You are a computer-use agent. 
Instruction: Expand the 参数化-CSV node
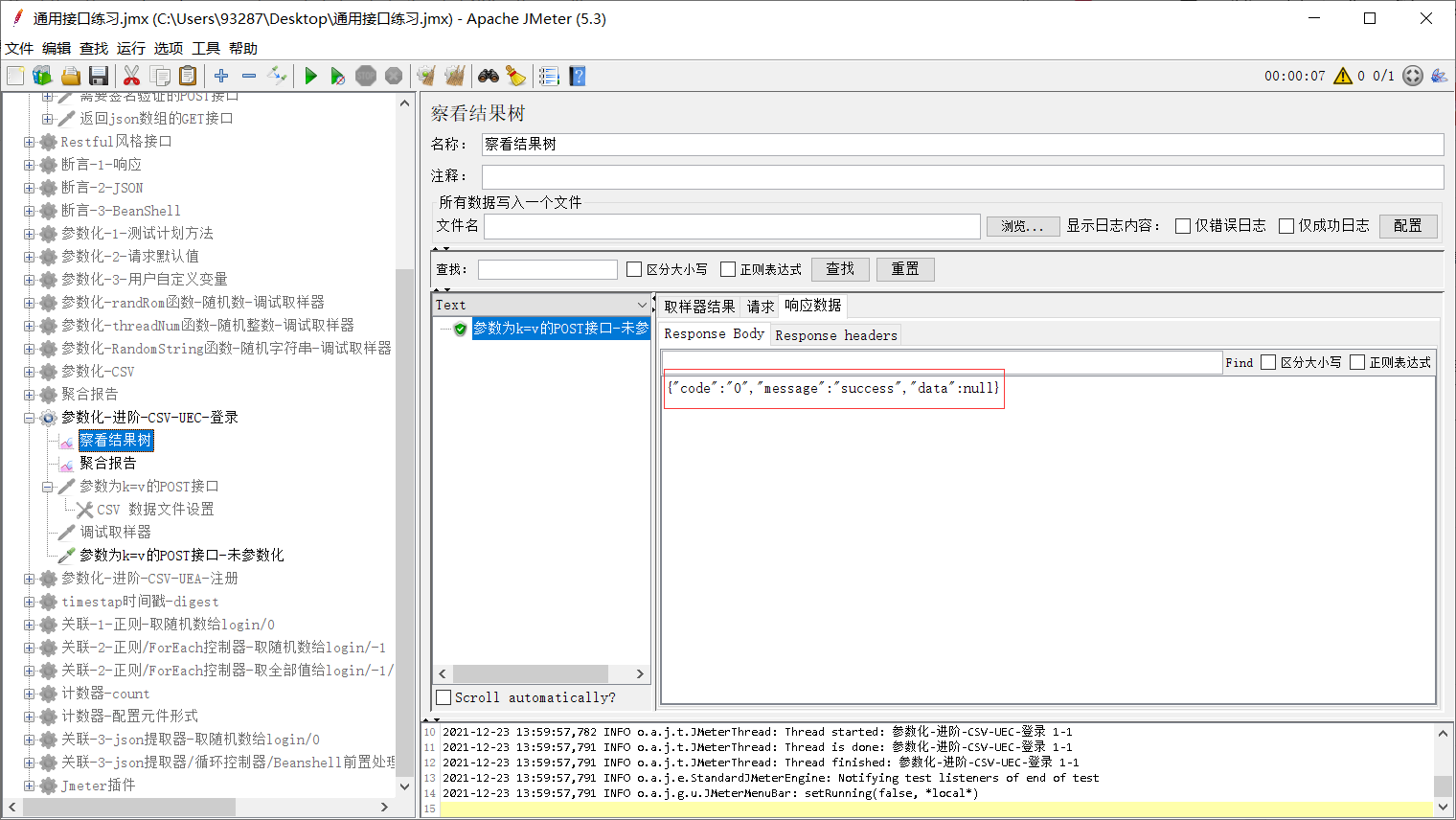29,372
